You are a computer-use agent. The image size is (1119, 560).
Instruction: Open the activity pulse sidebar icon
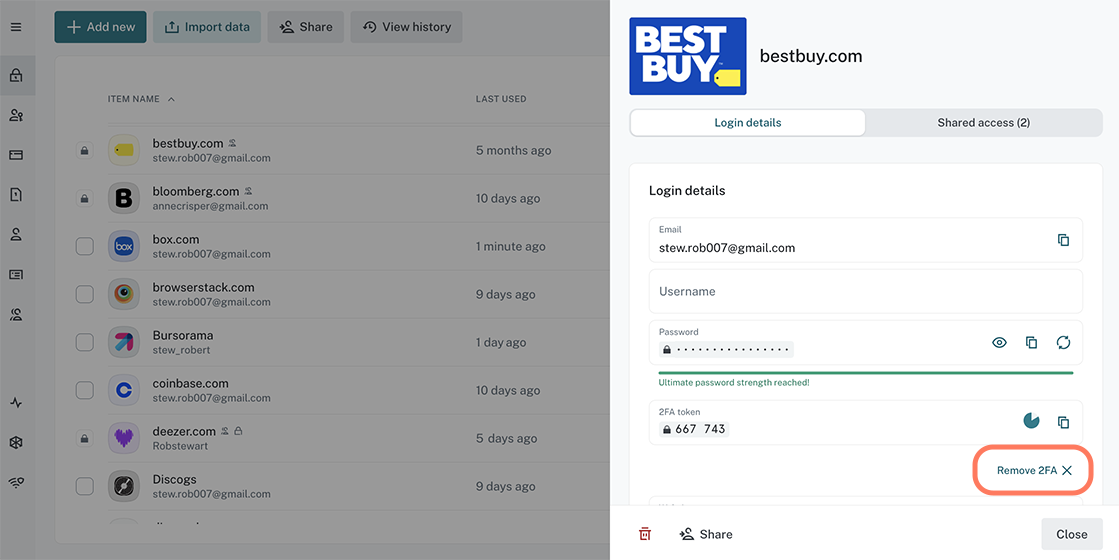pos(16,403)
